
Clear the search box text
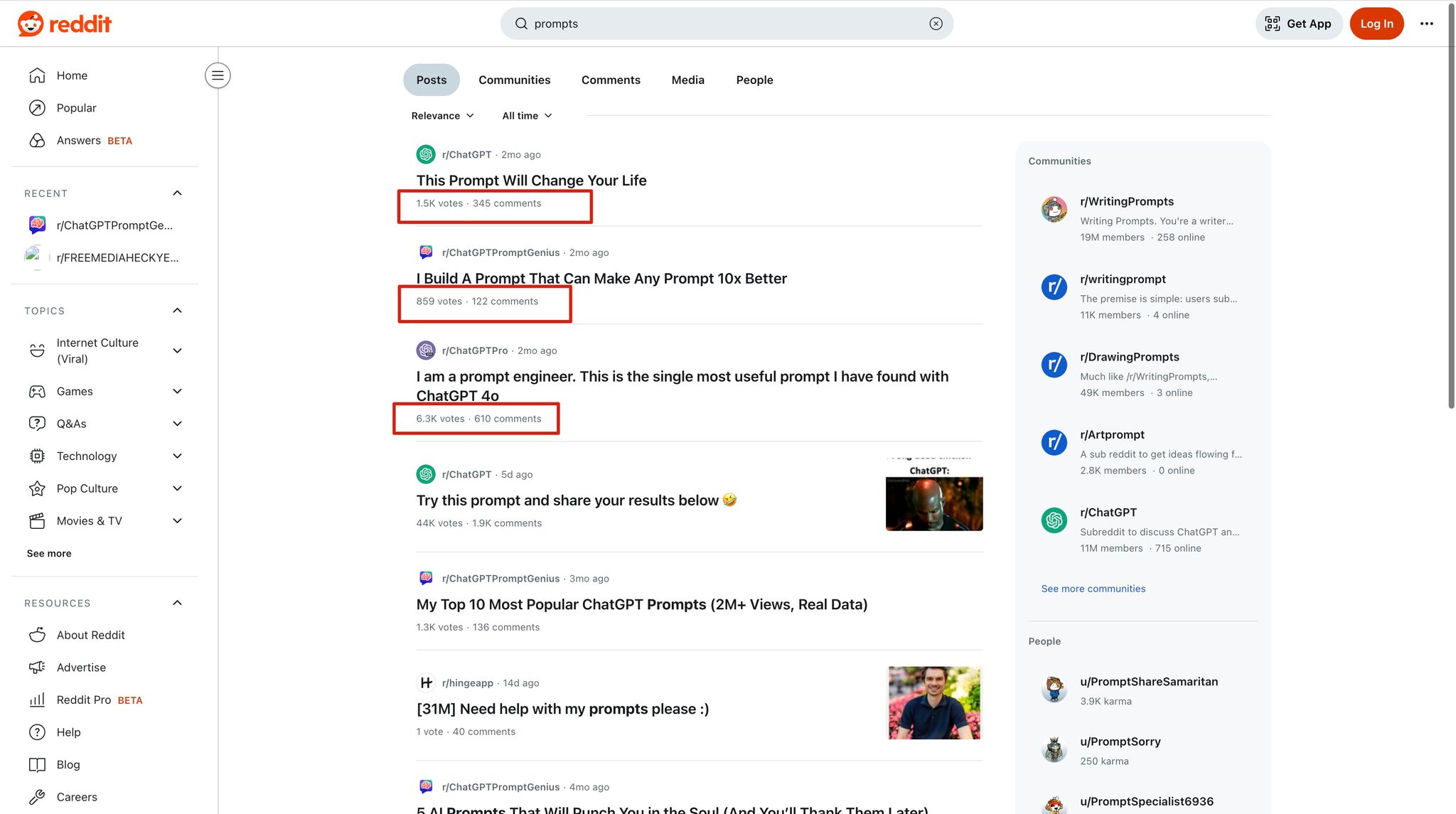[x=936, y=23]
